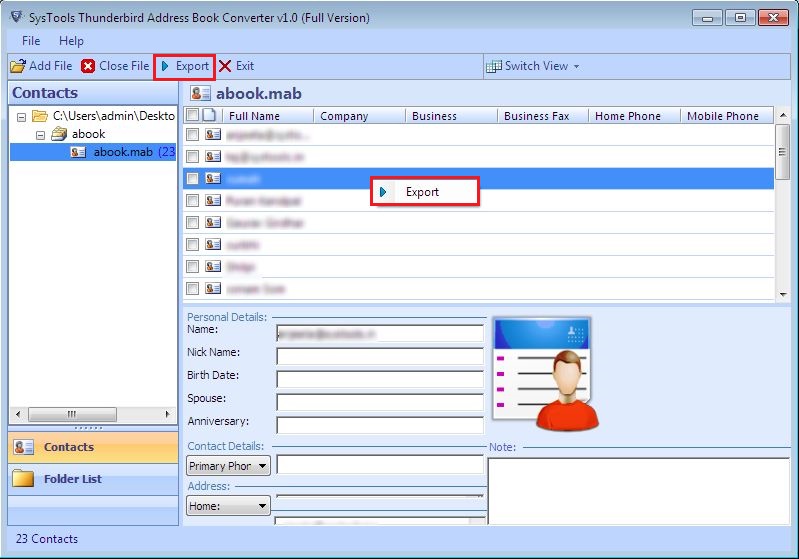This screenshot has width=799, height=559.
Task: Choose Export from the context menu
Action: pos(424,192)
